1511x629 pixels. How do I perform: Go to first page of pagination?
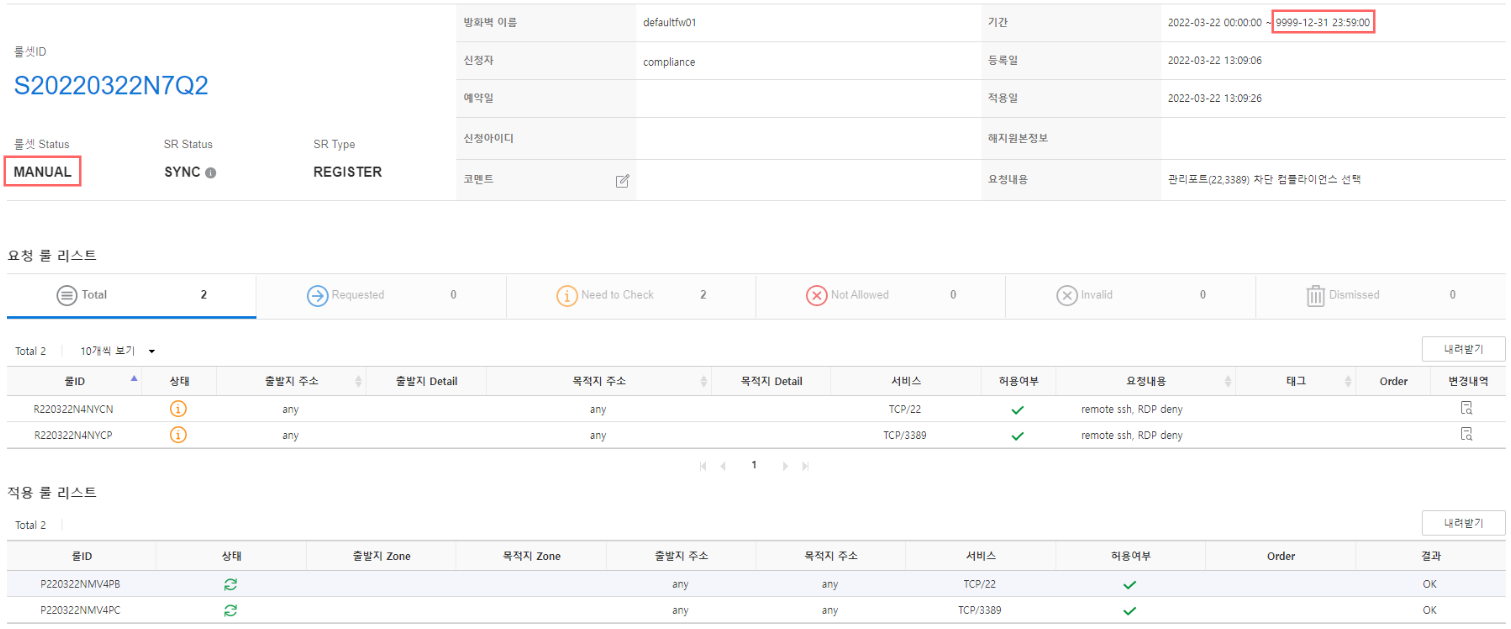tap(703, 466)
